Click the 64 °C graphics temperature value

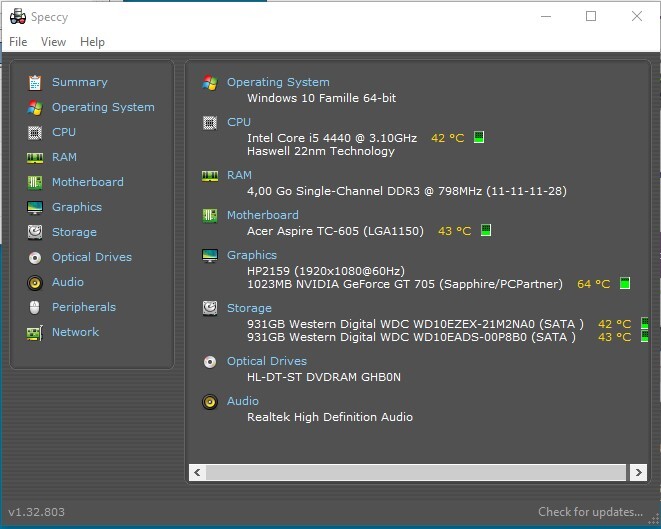[594, 284]
